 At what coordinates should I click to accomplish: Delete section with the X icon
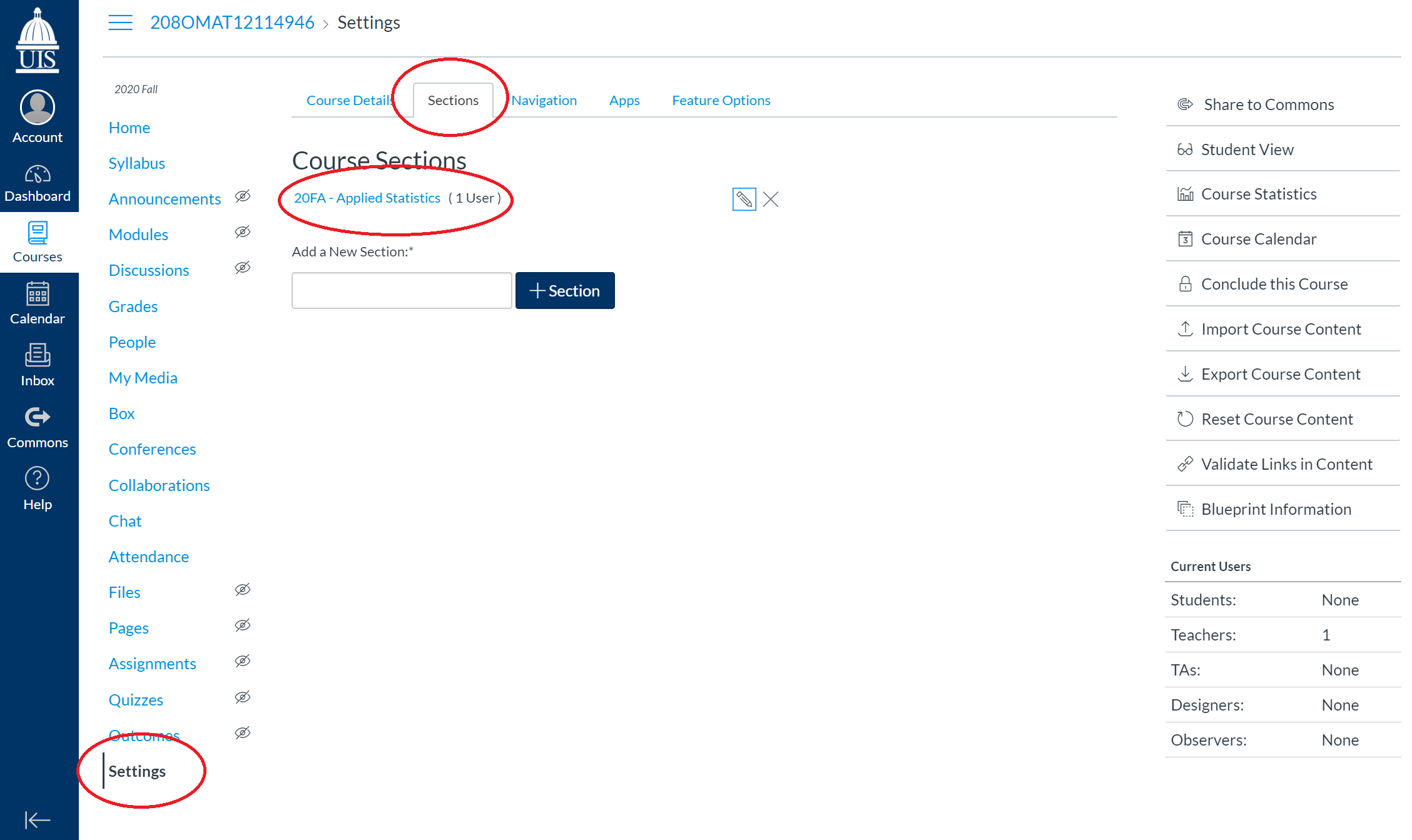[x=771, y=199]
